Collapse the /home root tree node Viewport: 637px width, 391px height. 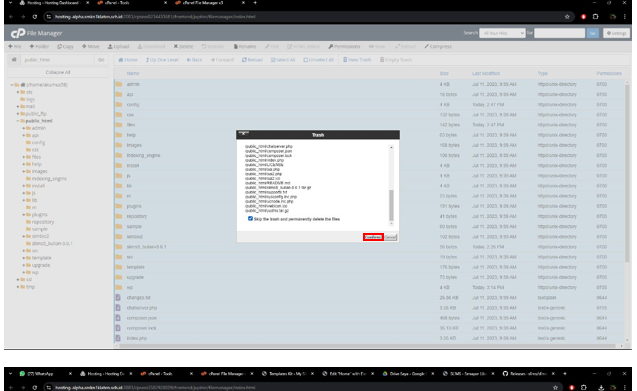(x=12, y=85)
